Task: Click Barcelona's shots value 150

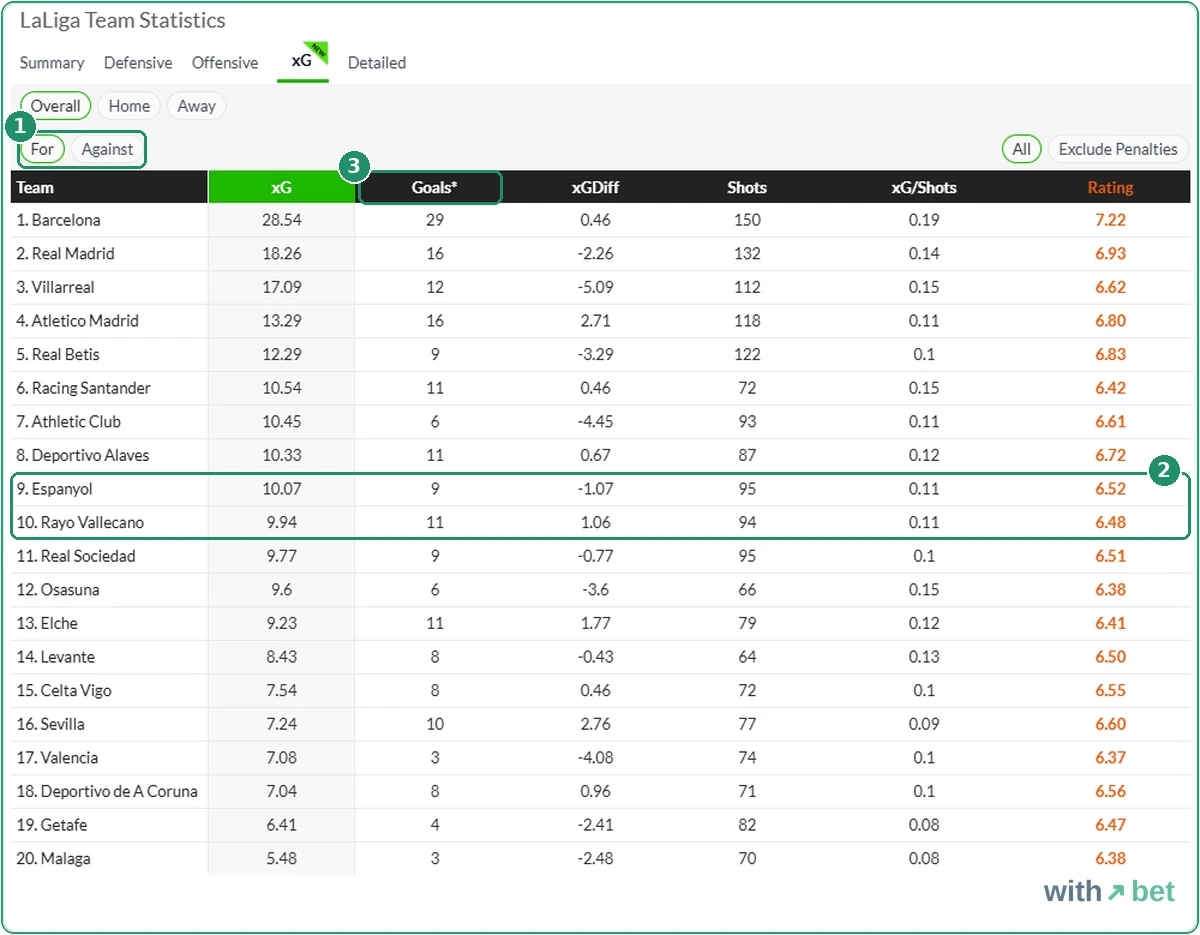Action: pos(747,220)
